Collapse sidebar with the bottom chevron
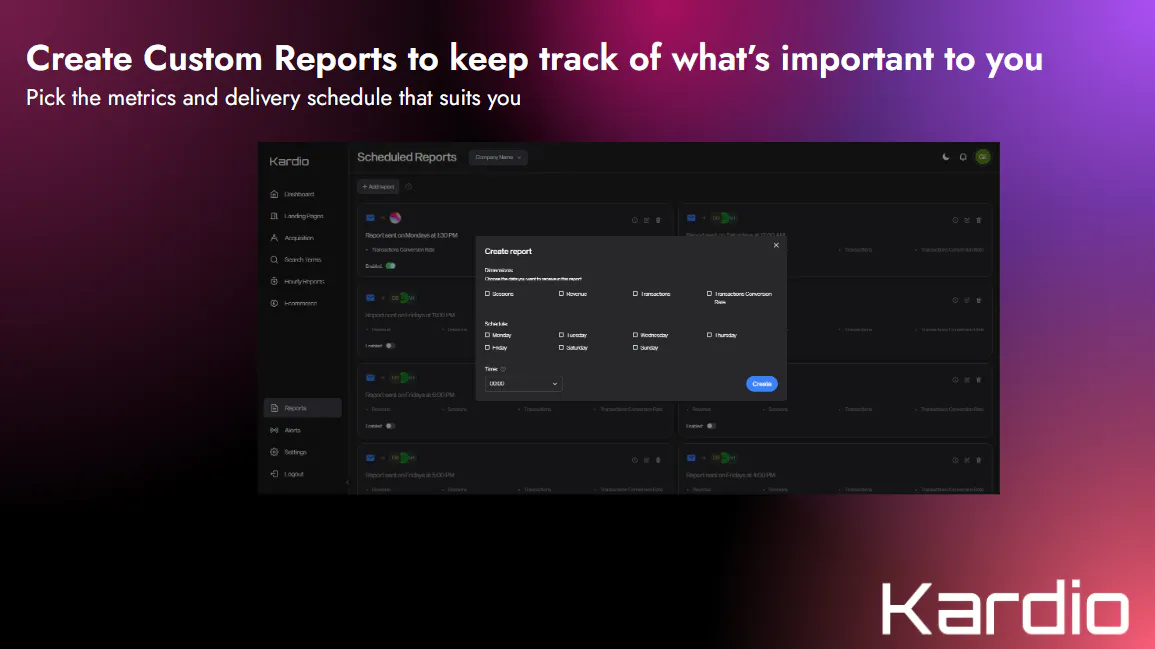Image resolution: width=1155 pixels, height=649 pixels. pyautogui.click(x=347, y=483)
